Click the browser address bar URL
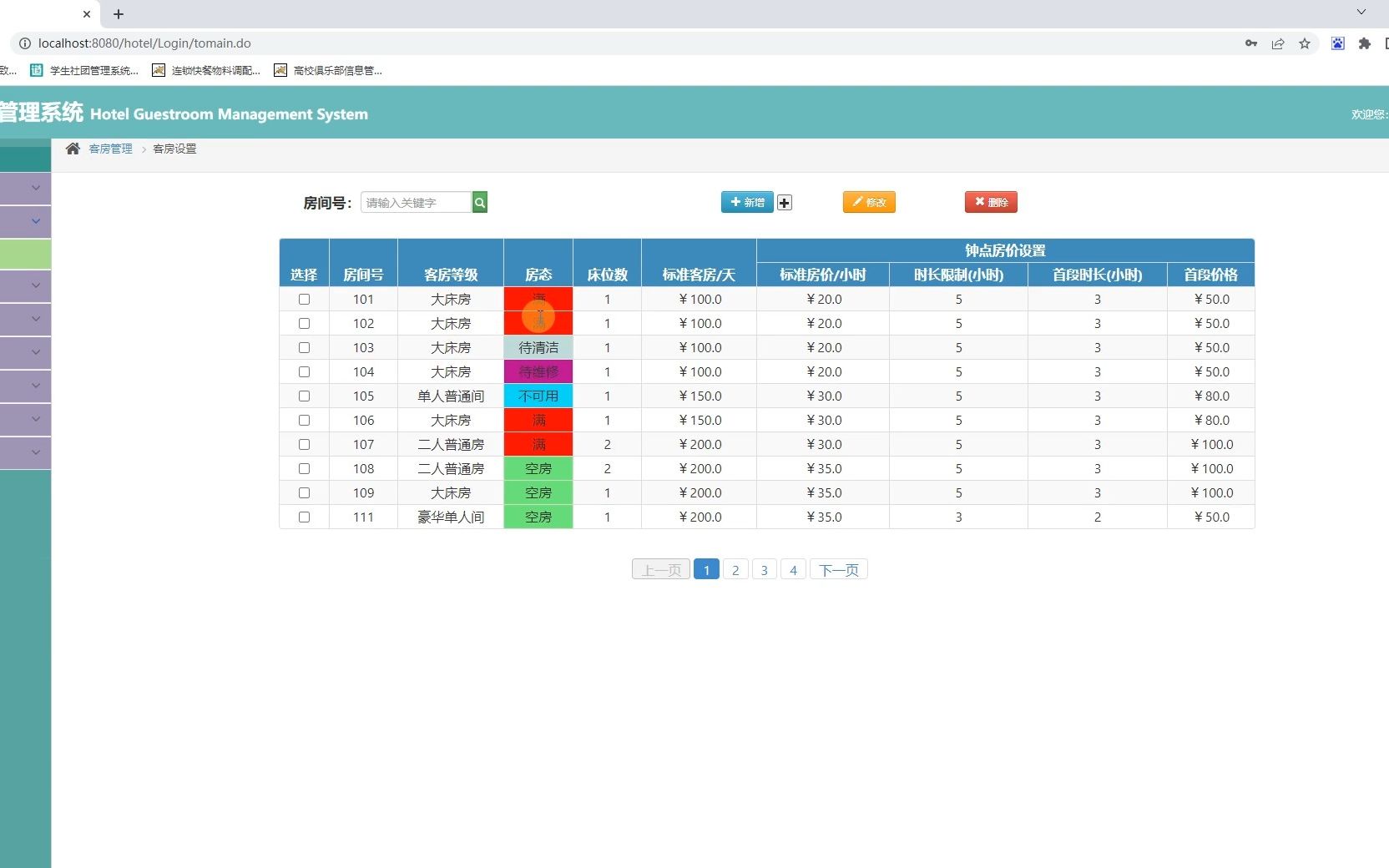Image resolution: width=1389 pixels, height=868 pixels. [x=144, y=43]
